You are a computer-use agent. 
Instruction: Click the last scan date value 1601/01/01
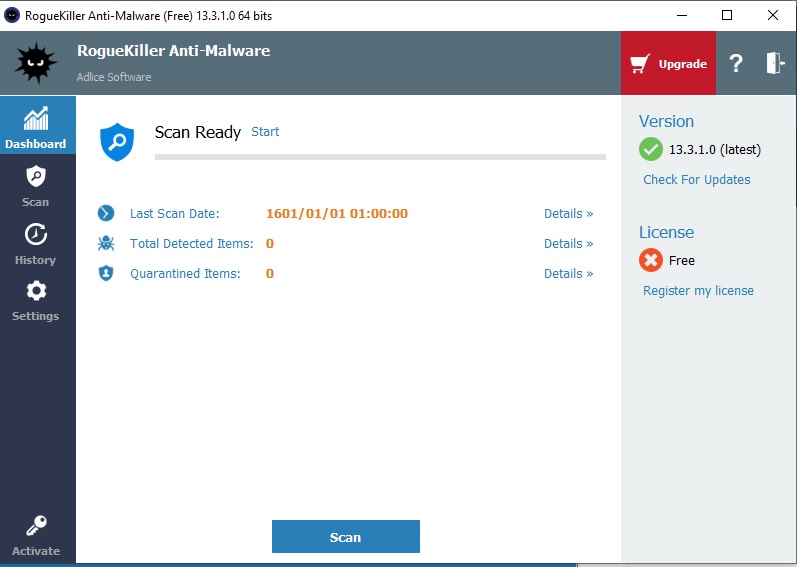tap(336, 213)
